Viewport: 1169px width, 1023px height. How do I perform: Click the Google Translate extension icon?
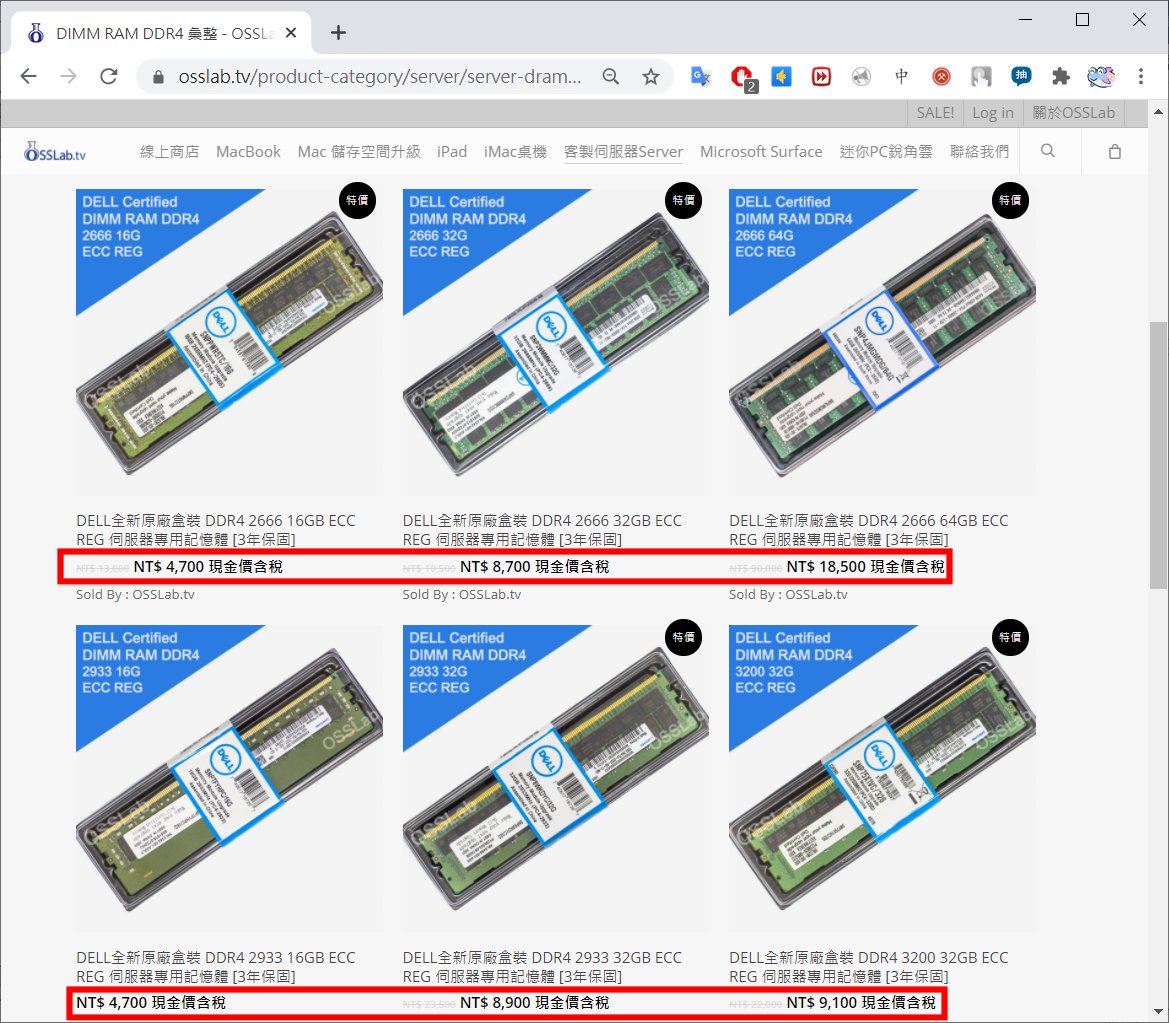701,77
